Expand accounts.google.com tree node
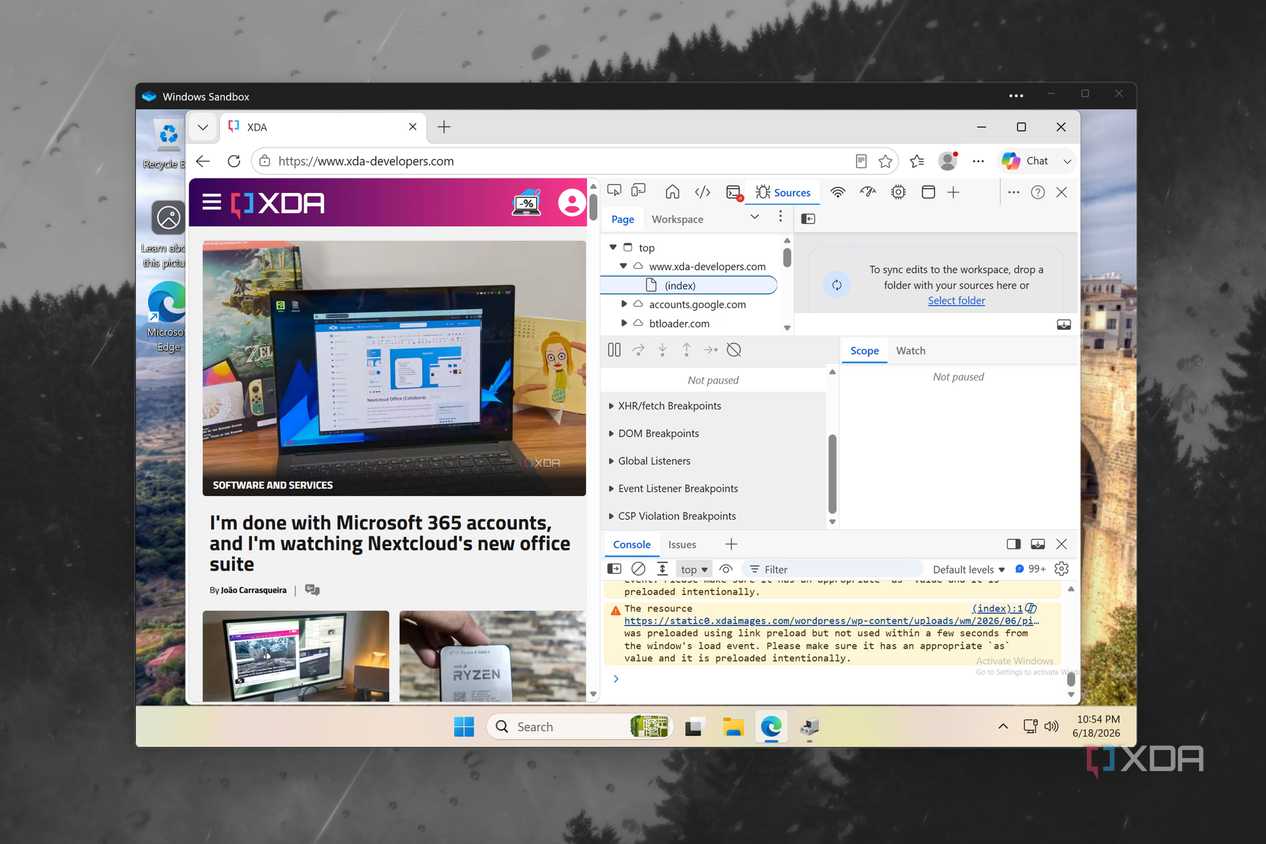 (624, 304)
